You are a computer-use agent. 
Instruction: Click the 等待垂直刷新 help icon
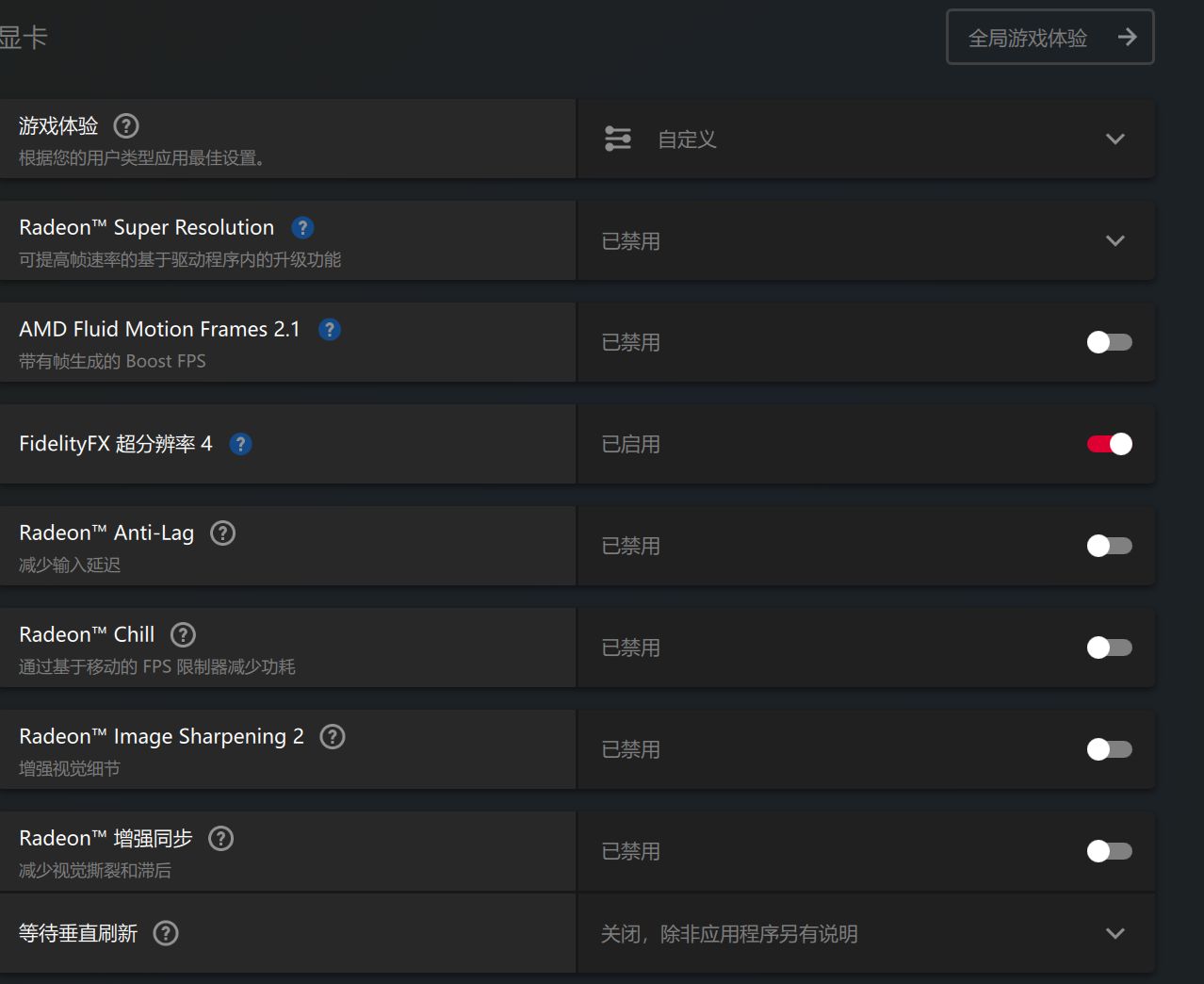(165, 933)
